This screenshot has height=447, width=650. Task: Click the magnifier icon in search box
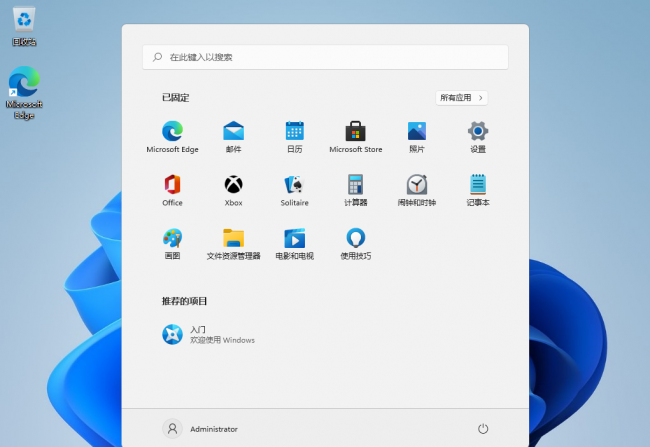(158, 57)
